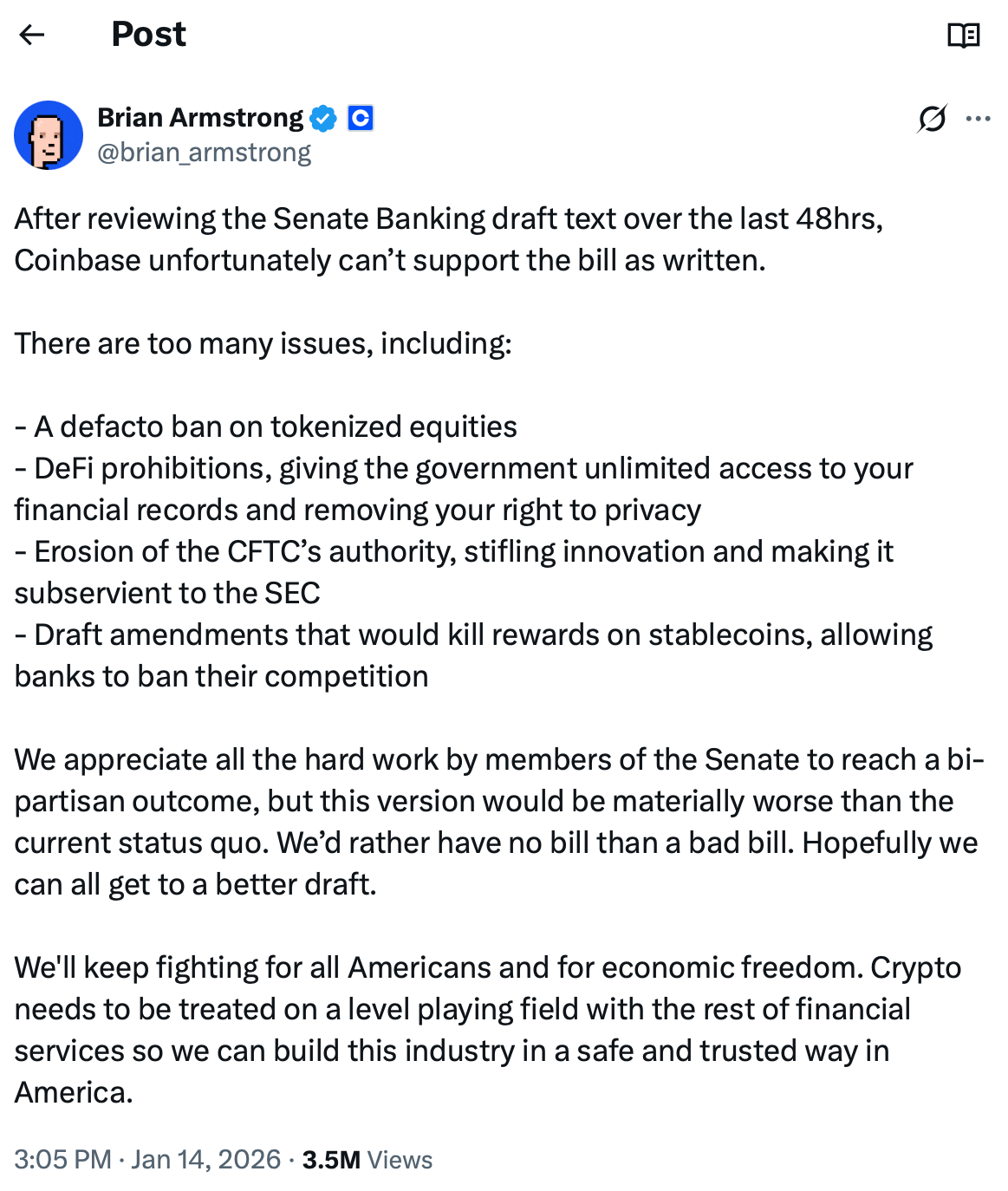Click the Coinbase affiliate badge
Image resolution: width=1008 pixels, height=1191 pixels.
point(361,118)
